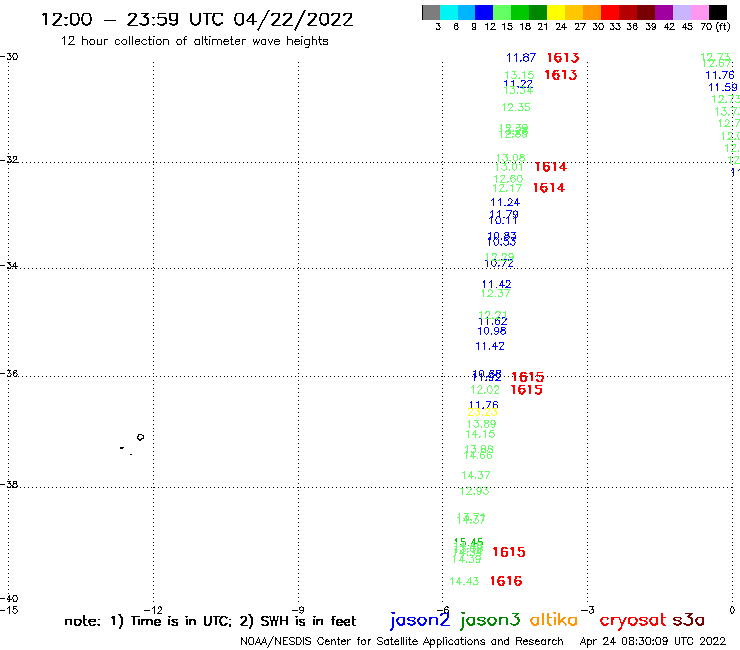Click the small round island outline
Screen dimensions: 740x650
click(x=140, y=437)
